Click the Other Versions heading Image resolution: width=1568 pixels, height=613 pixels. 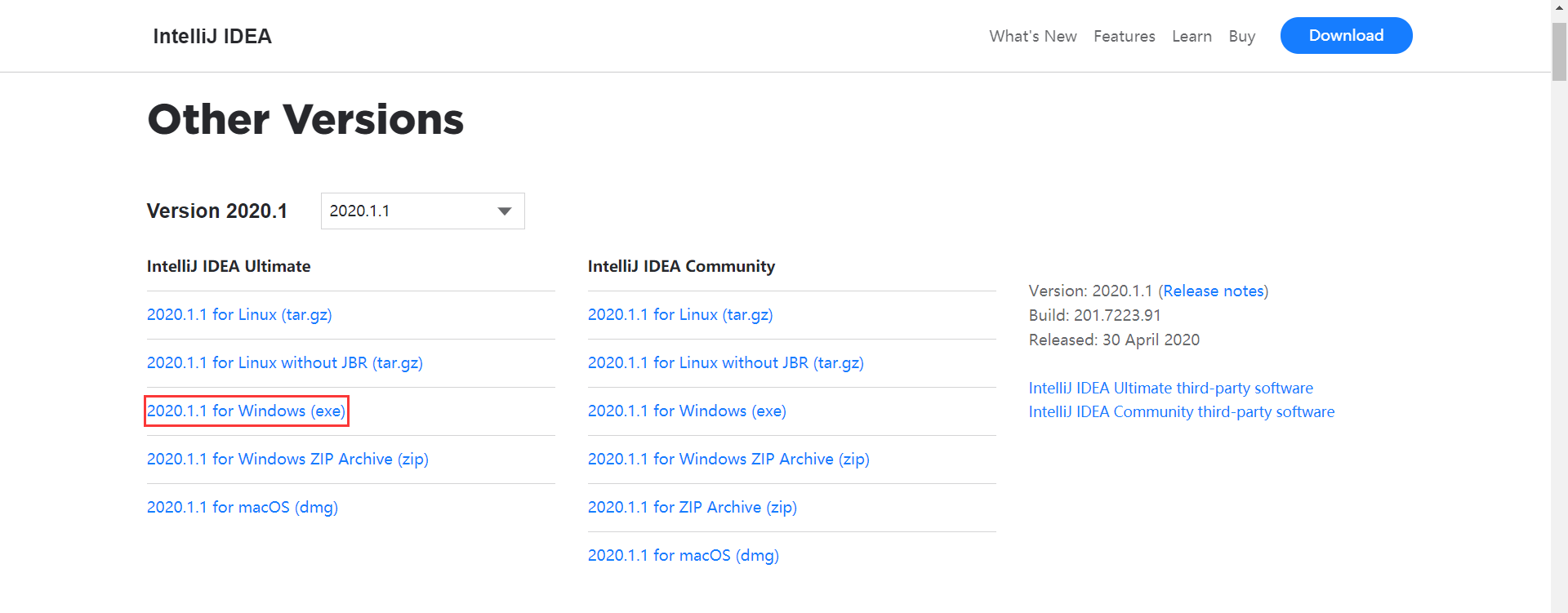click(305, 119)
